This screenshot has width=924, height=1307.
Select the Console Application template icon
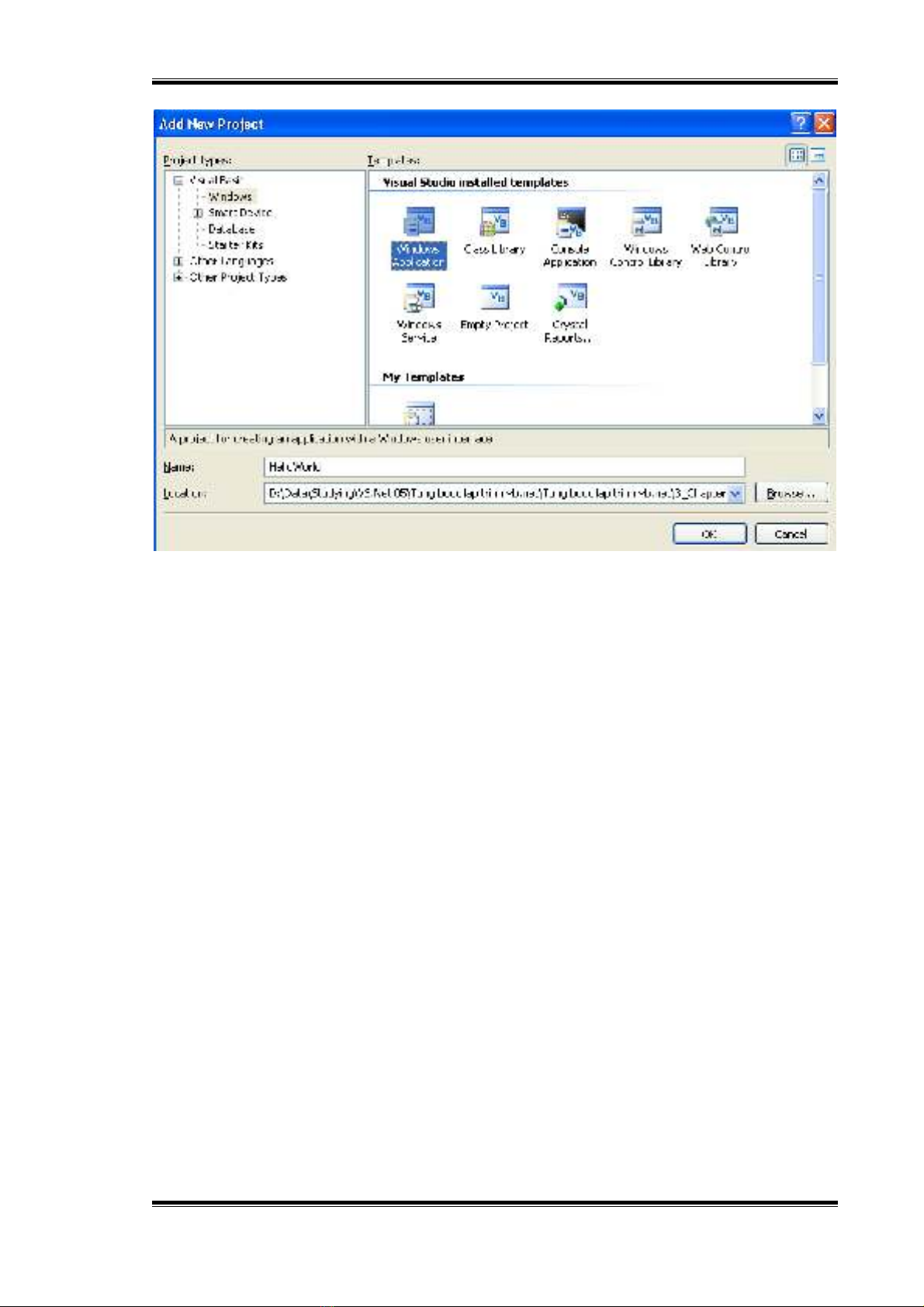click(x=569, y=223)
